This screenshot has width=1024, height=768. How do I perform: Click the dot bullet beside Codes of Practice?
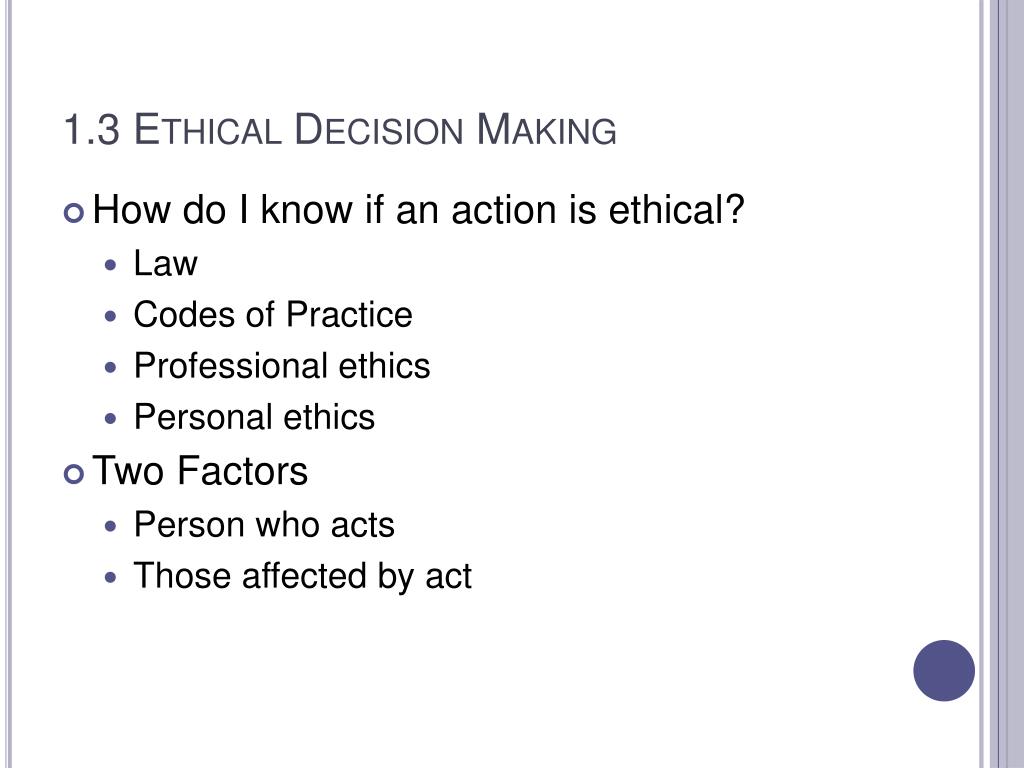pyautogui.click(x=111, y=317)
